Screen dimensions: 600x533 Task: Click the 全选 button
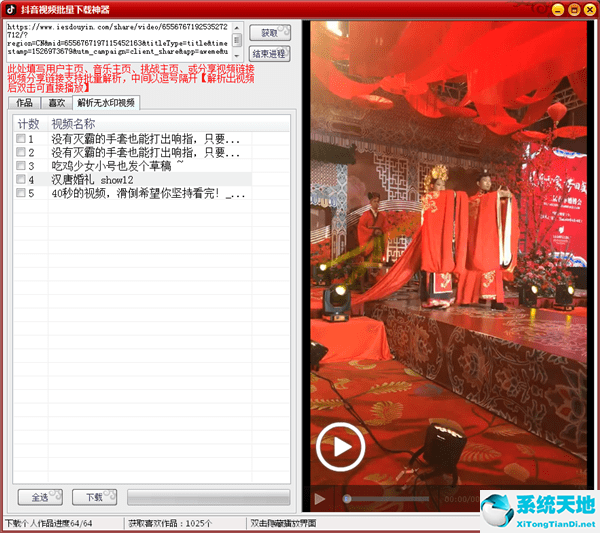pos(40,497)
